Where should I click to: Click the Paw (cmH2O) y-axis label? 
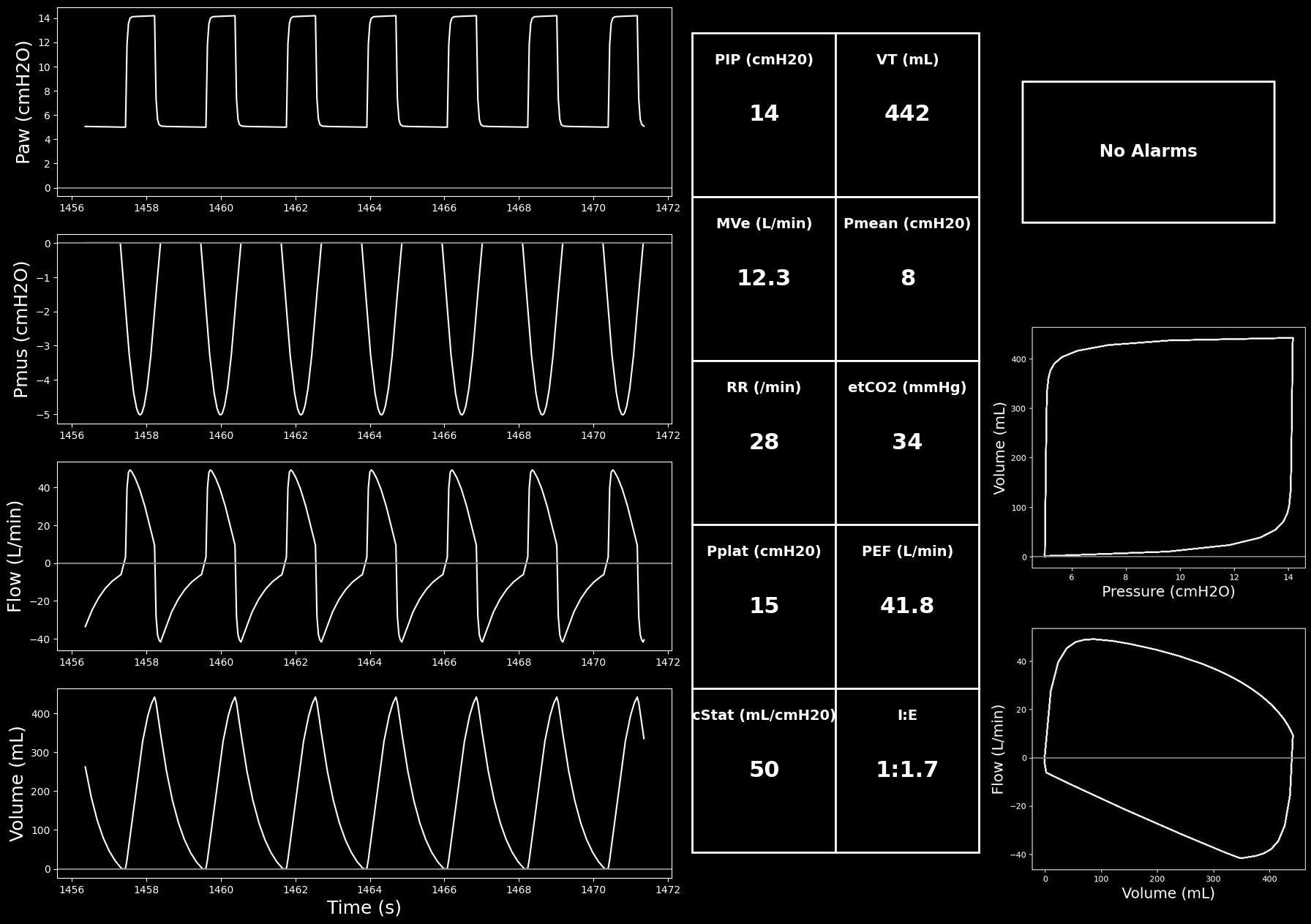23,102
